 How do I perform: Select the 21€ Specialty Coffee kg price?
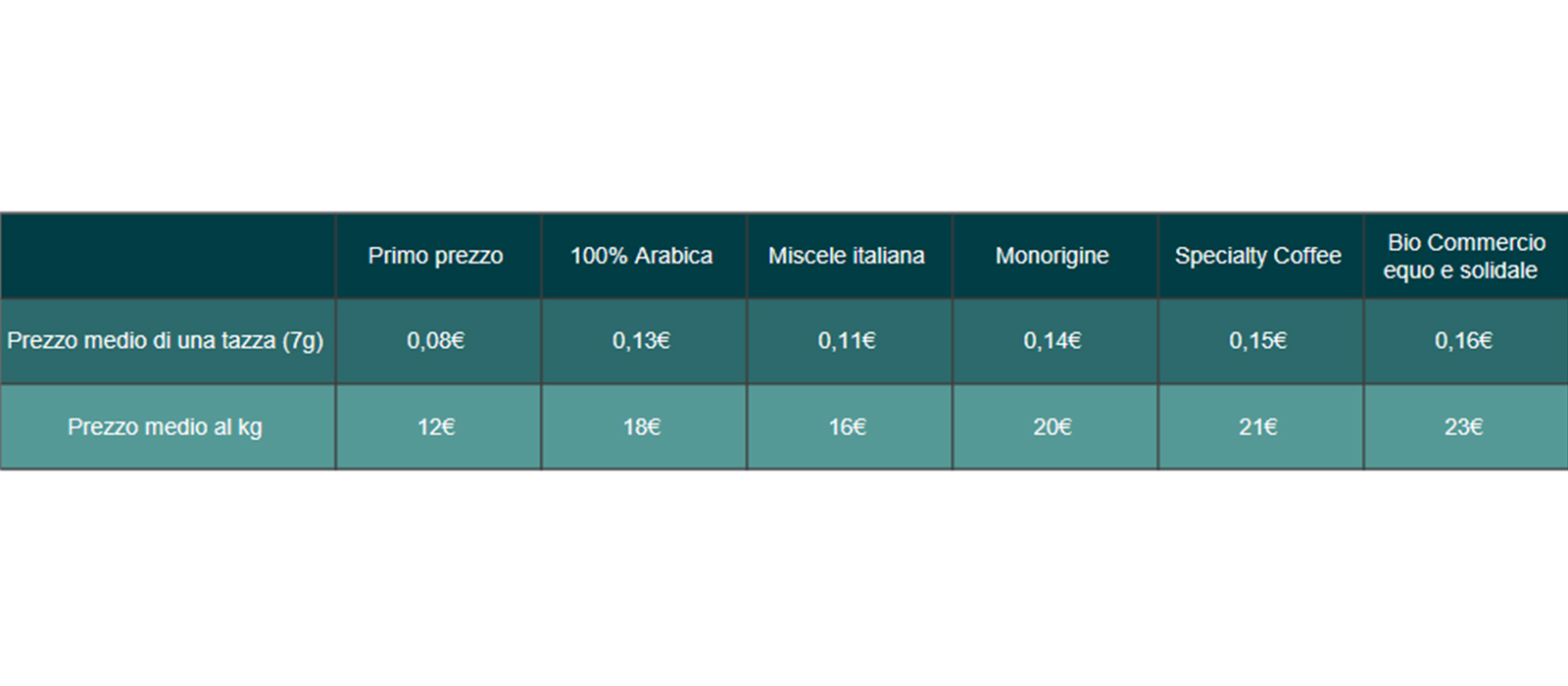(x=1260, y=426)
